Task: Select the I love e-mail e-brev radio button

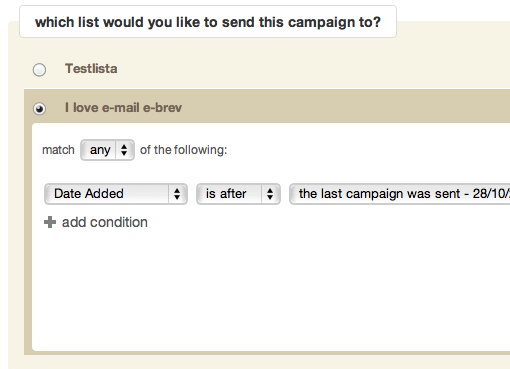Action: tap(39, 109)
